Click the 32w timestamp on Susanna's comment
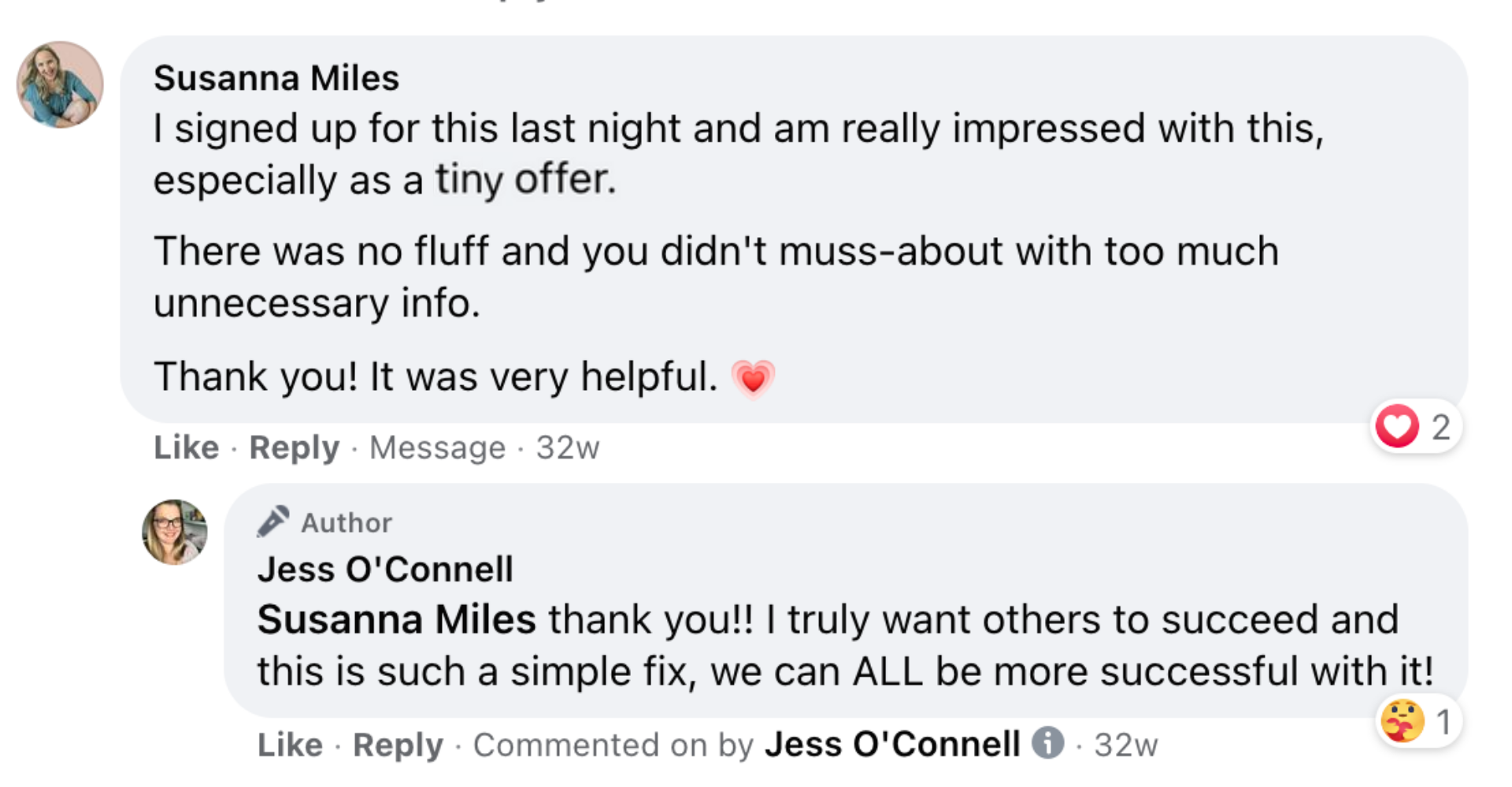 [567, 447]
